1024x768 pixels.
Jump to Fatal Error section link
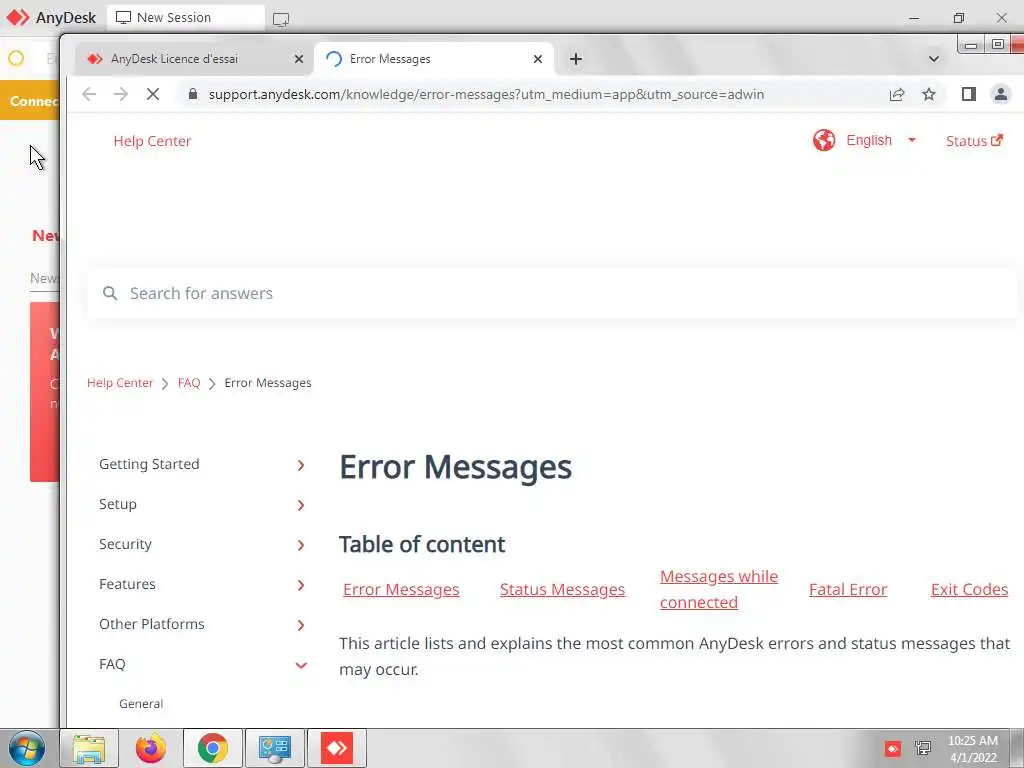848,590
